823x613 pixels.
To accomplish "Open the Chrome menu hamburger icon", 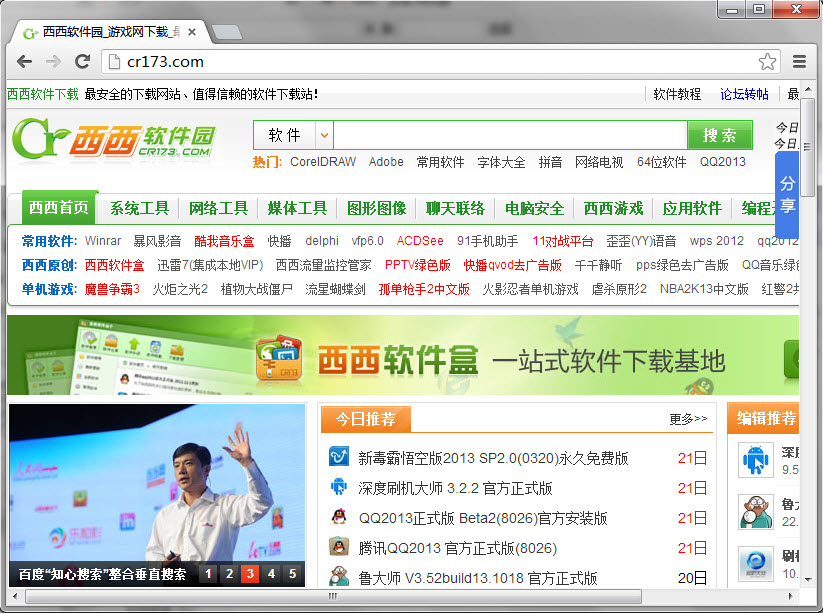I will click(x=799, y=62).
